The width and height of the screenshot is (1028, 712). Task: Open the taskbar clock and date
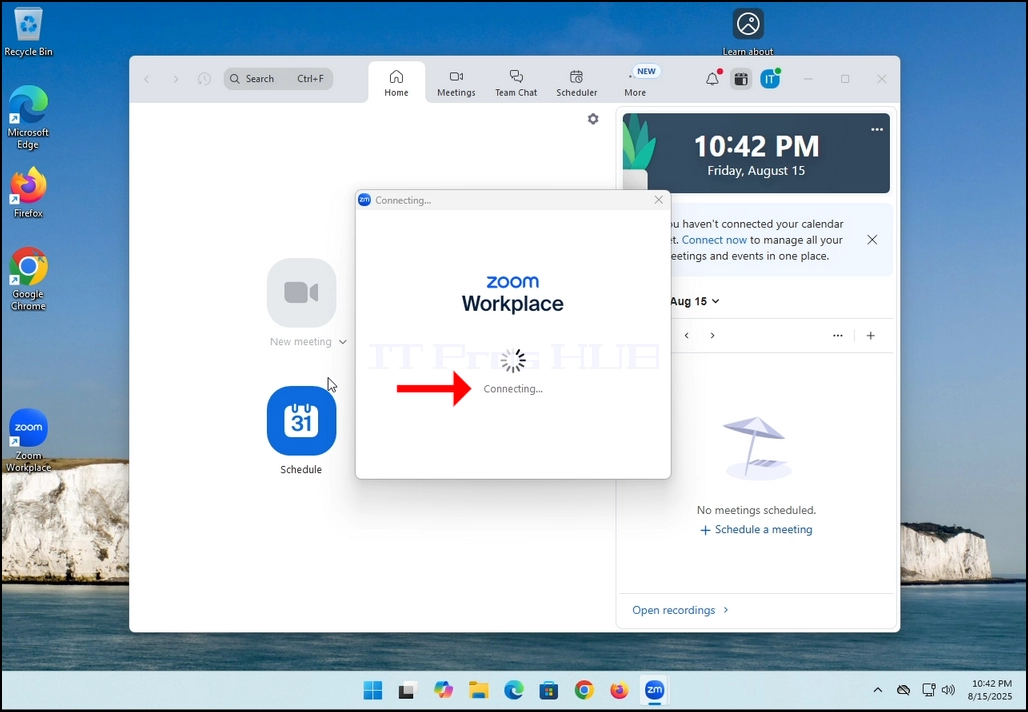pos(991,690)
